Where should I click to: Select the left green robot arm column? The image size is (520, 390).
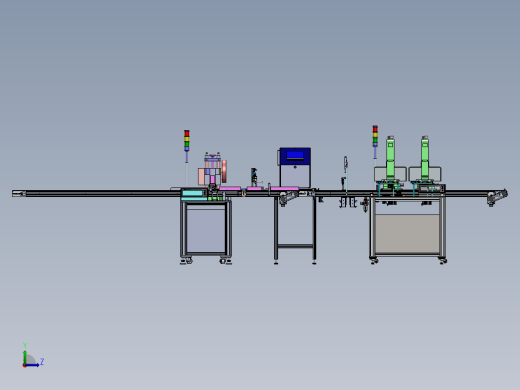(390, 158)
